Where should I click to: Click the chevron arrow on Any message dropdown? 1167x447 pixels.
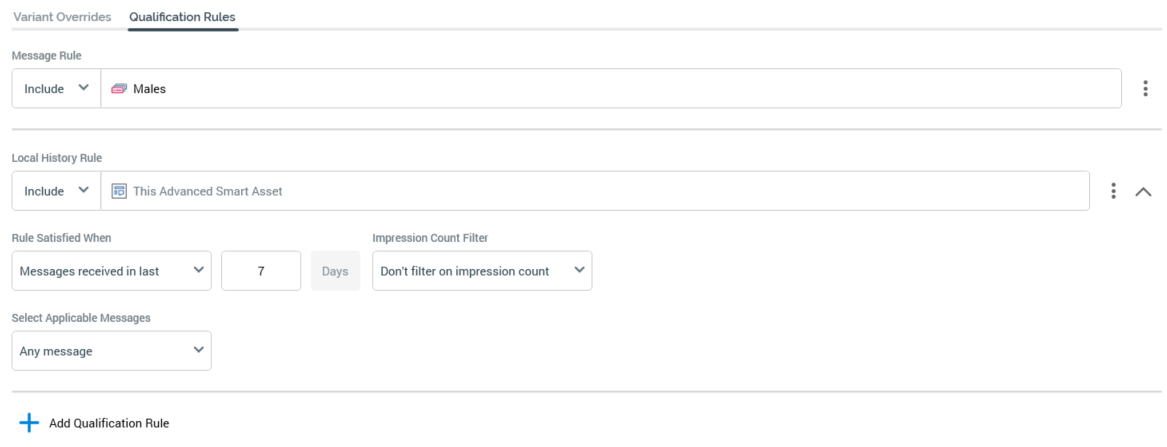coord(198,350)
